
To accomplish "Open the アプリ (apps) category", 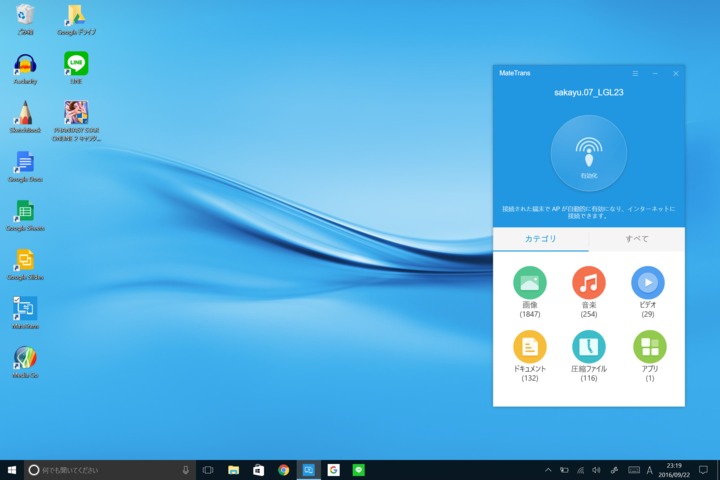I will point(649,347).
